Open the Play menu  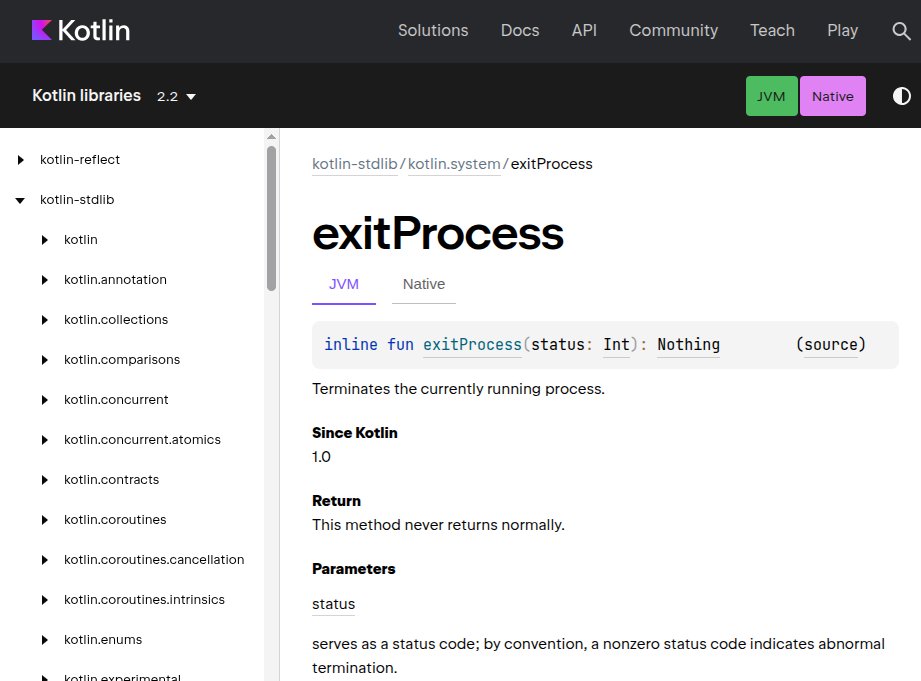point(842,31)
